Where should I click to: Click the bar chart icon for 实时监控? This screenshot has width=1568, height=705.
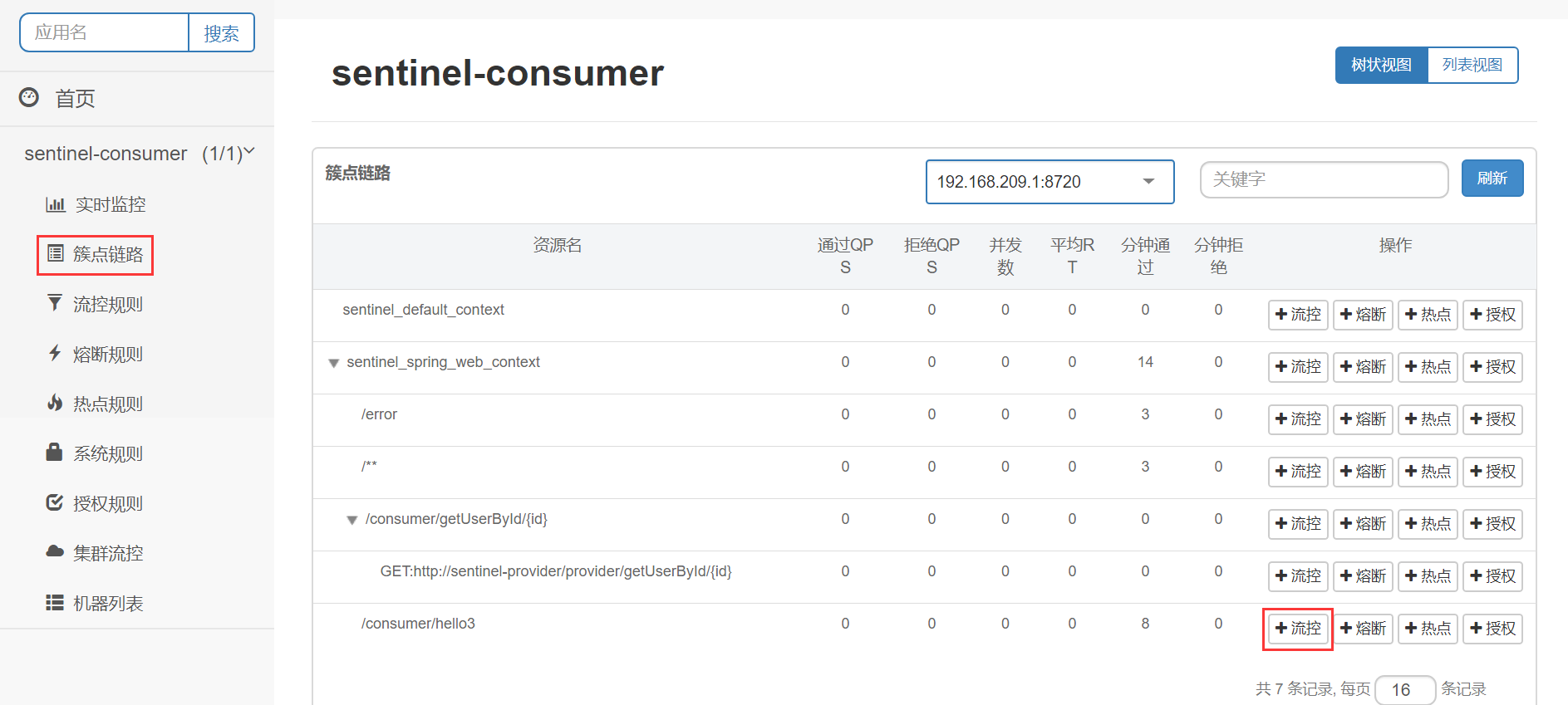(x=55, y=204)
